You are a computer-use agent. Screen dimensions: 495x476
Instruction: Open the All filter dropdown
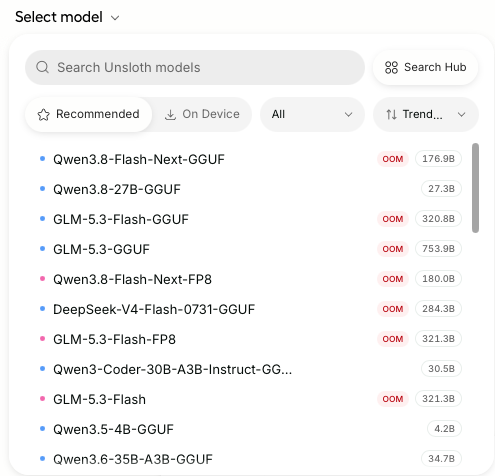coord(312,114)
